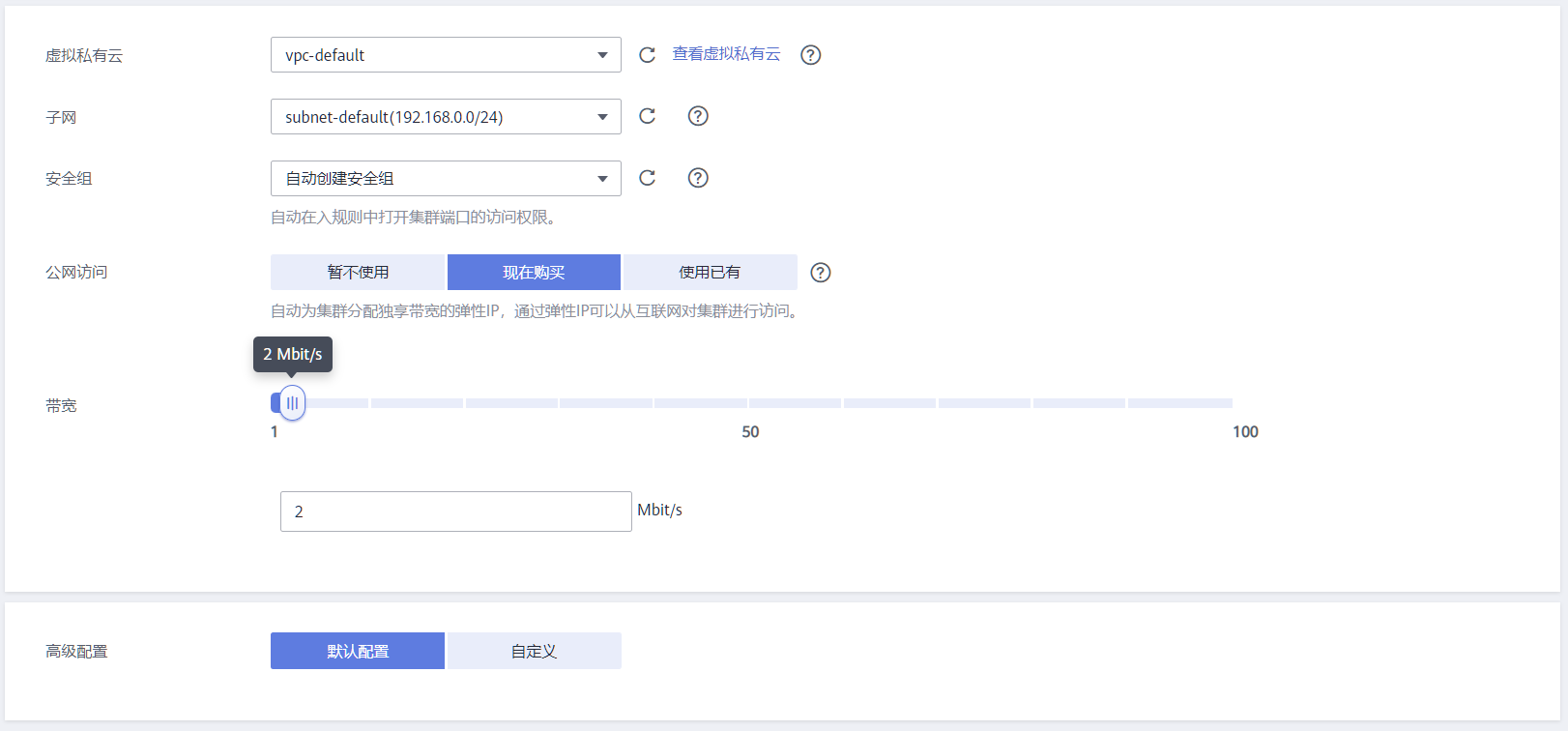
Task: Refresh the 安全组 security group list
Action: [648, 178]
